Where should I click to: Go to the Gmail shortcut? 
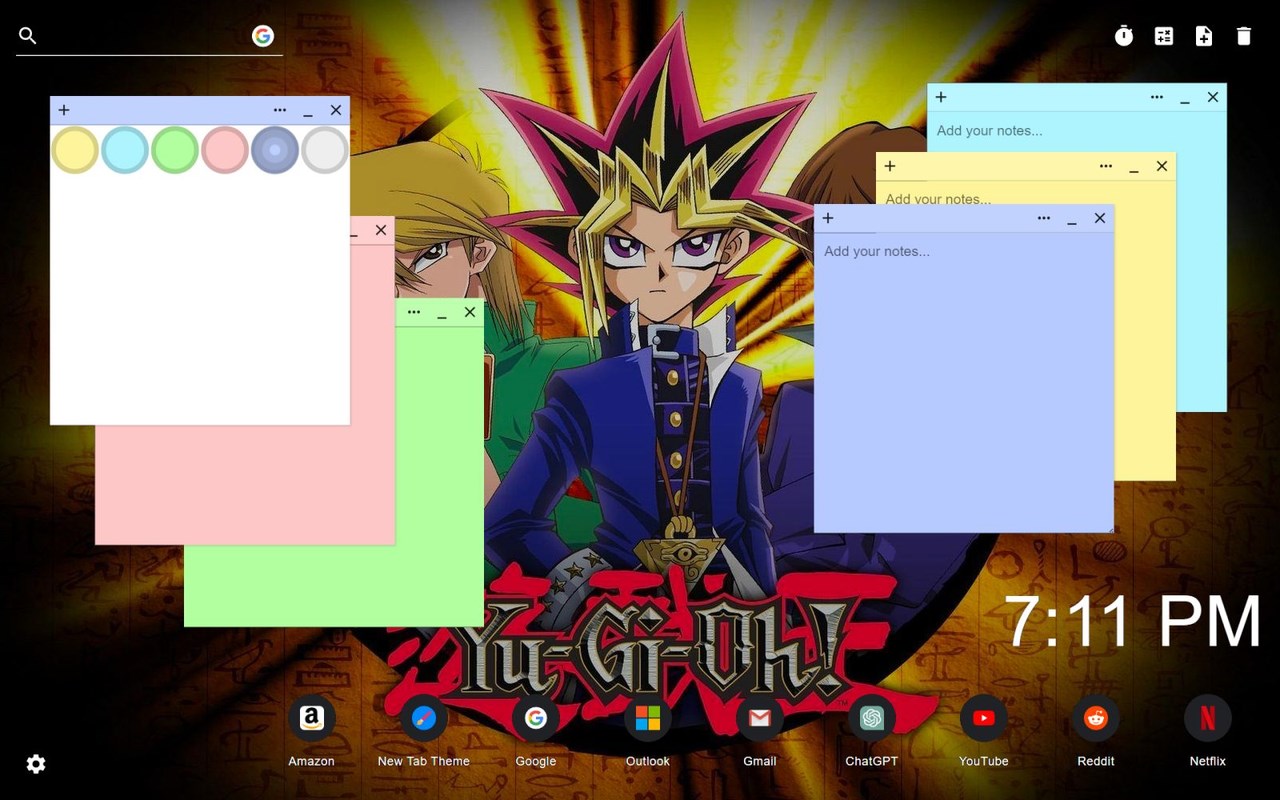(x=760, y=718)
